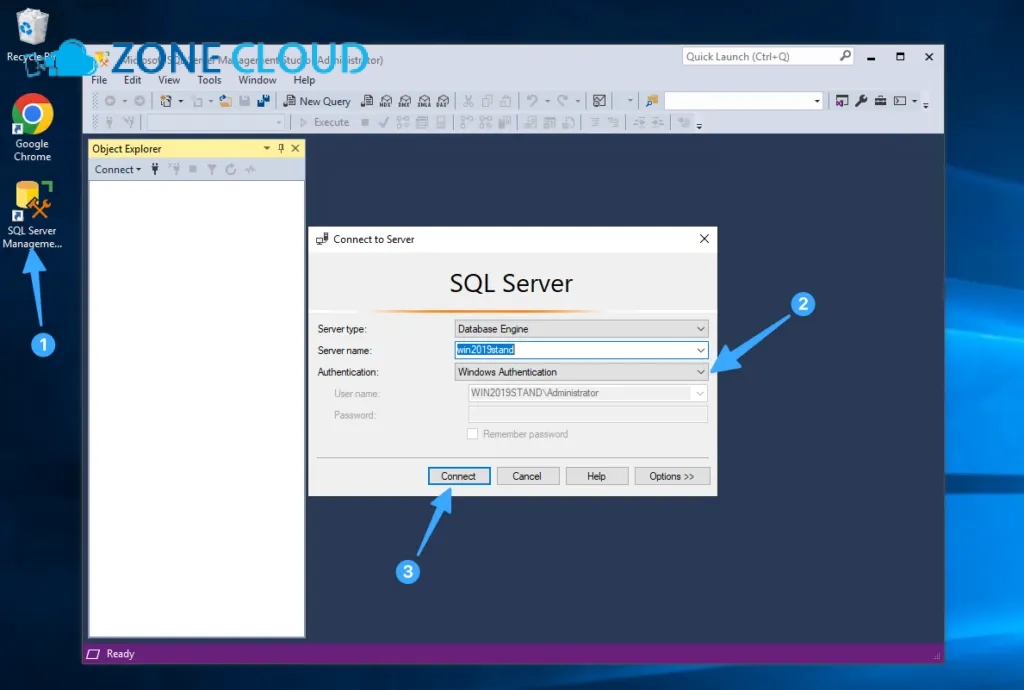Screen dimensions: 1024x690
Task: Expand the Server type dropdown
Action: click(x=700, y=328)
